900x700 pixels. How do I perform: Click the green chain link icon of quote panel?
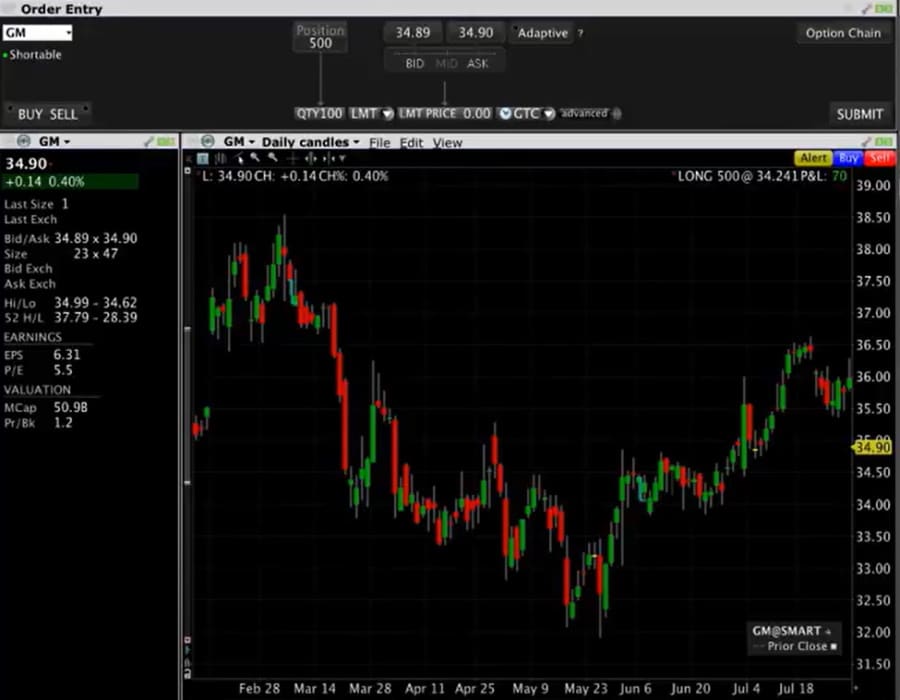[x=166, y=141]
